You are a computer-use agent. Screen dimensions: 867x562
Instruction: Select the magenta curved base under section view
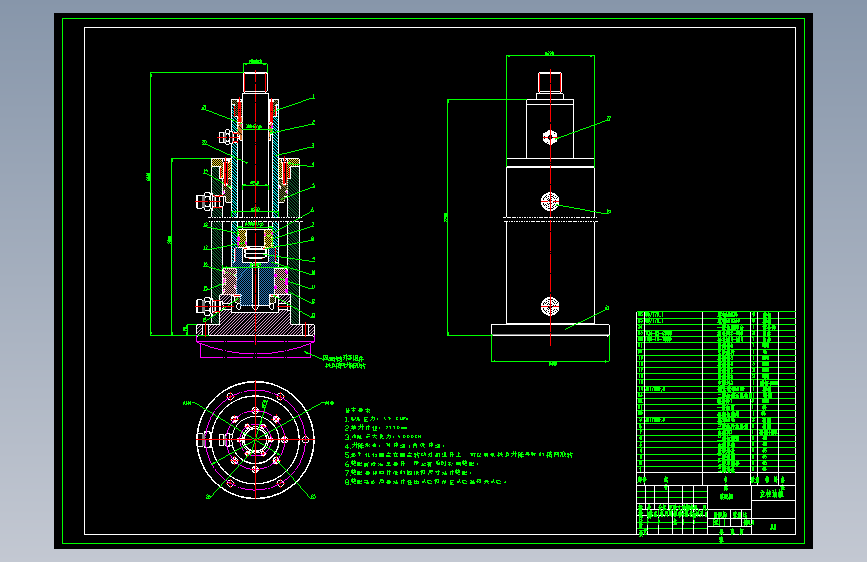click(255, 347)
